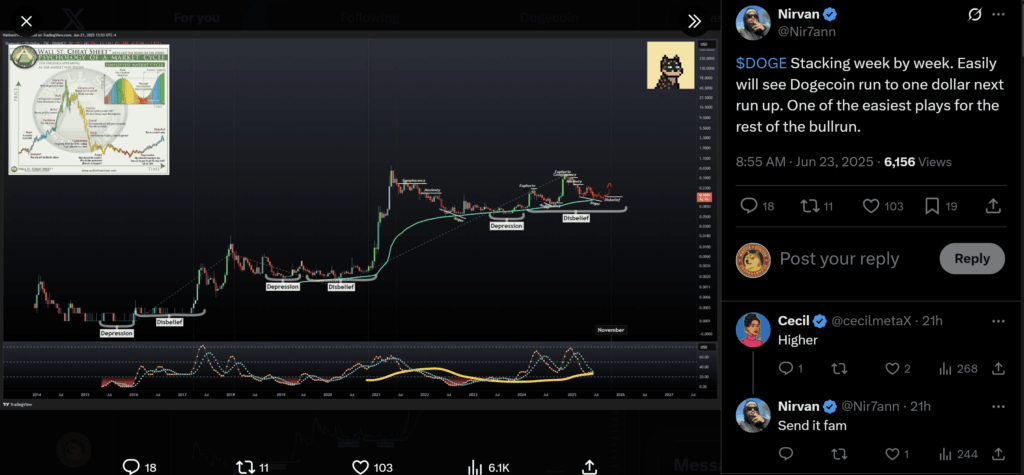Repost via the retweet icon showing 11 under the image

tap(253, 467)
